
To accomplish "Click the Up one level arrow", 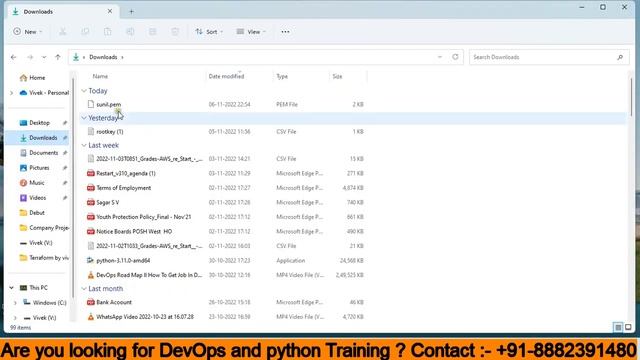I will [x=58, y=57].
